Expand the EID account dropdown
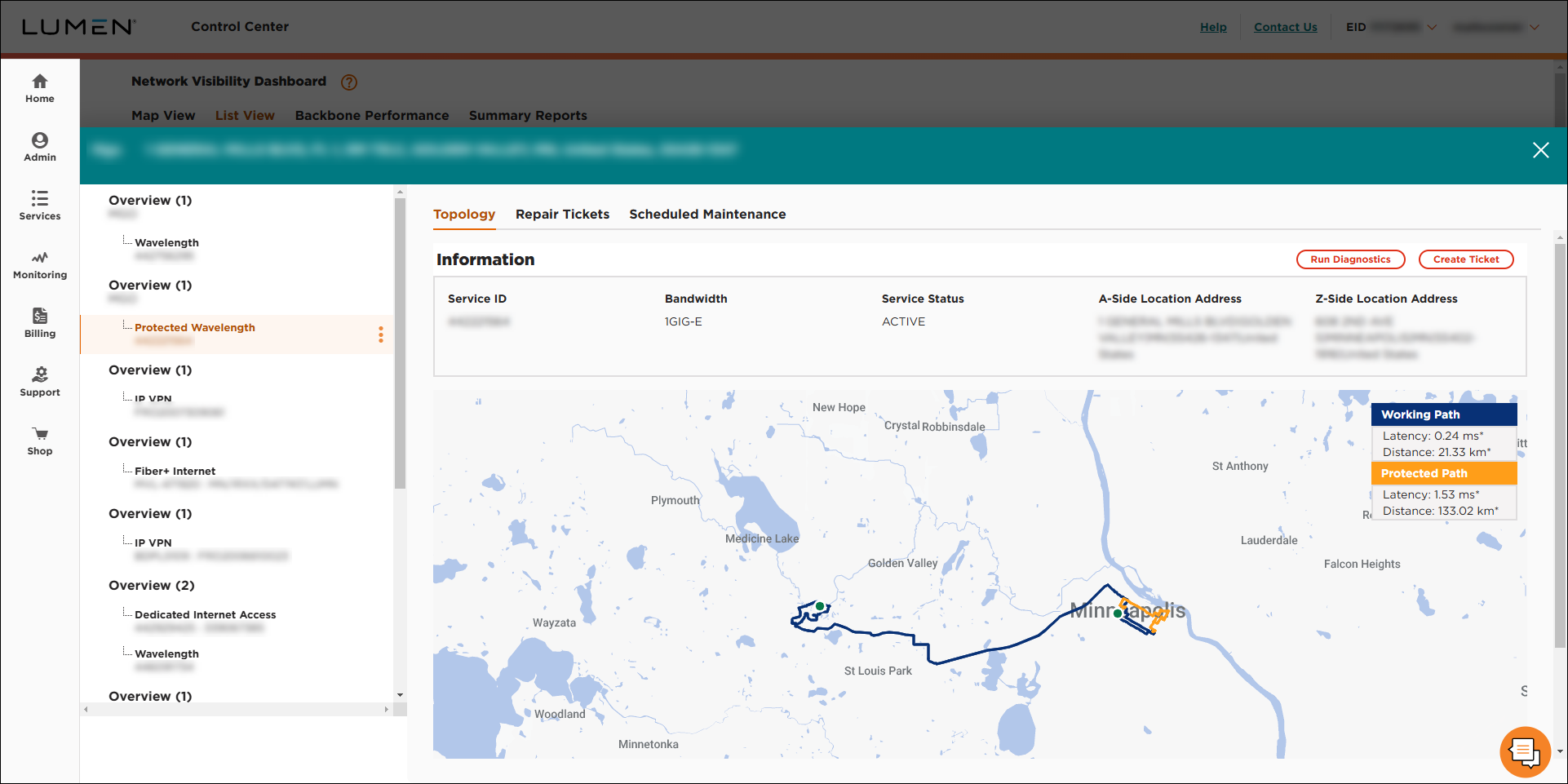The width and height of the screenshot is (1568, 784). [x=1431, y=27]
